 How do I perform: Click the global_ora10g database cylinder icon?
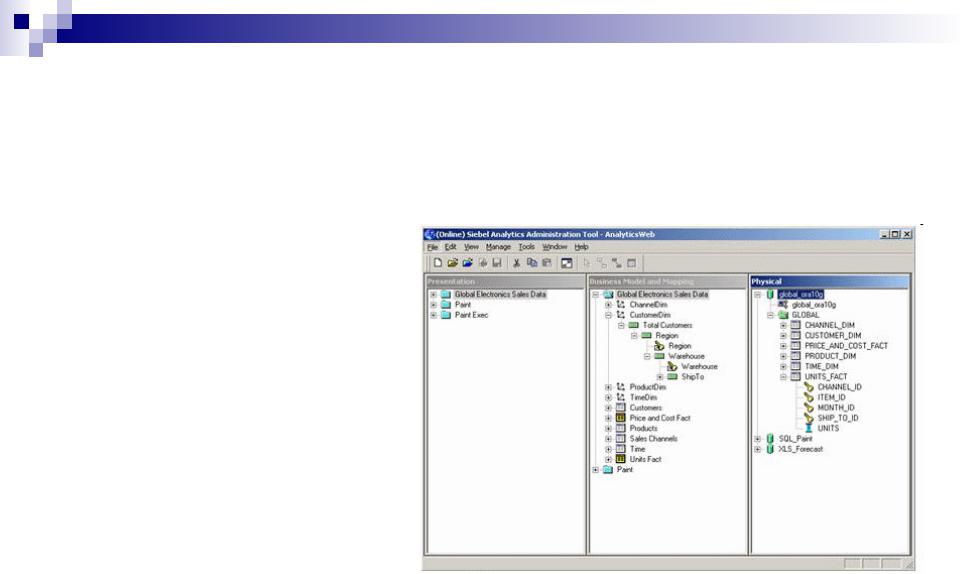pos(770,294)
